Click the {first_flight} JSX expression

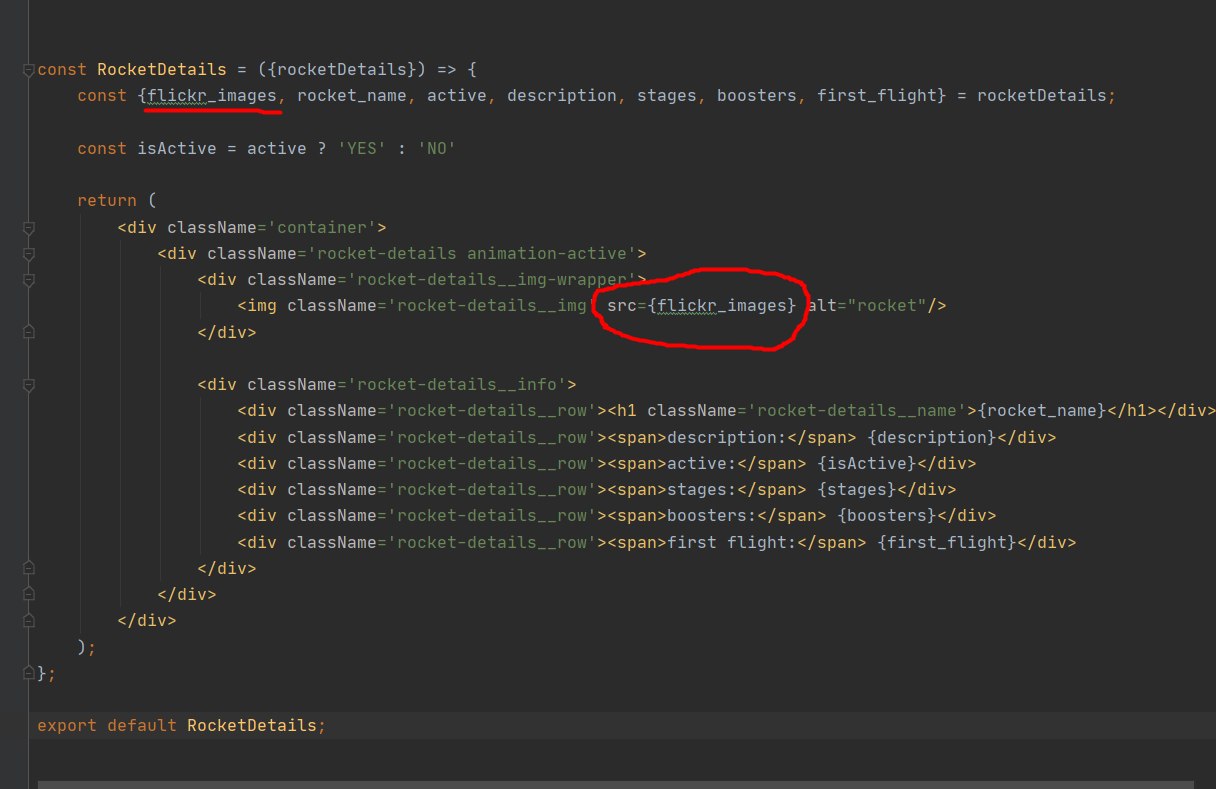coord(947,542)
